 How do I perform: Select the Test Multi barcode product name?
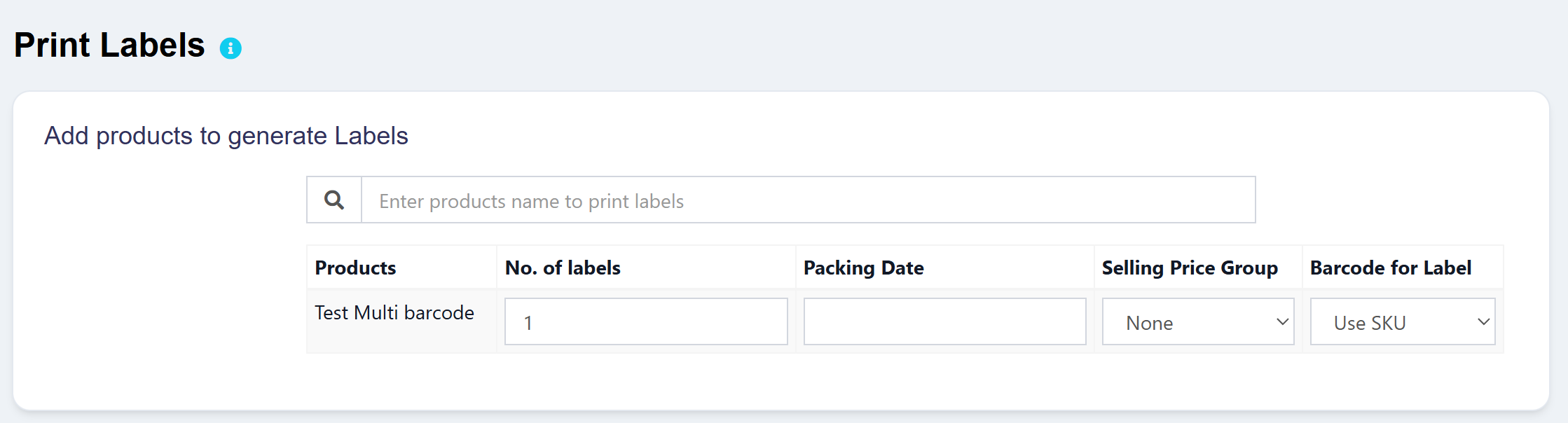click(x=394, y=313)
